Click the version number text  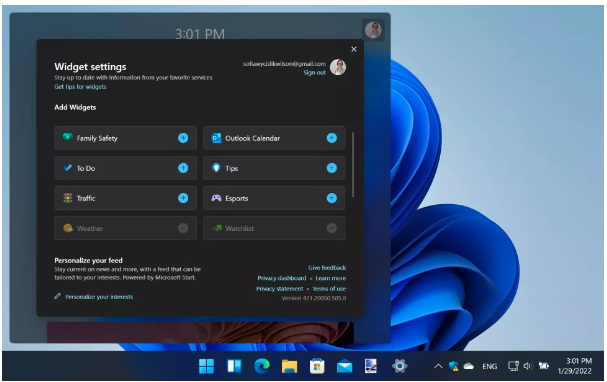click(314, 298)
